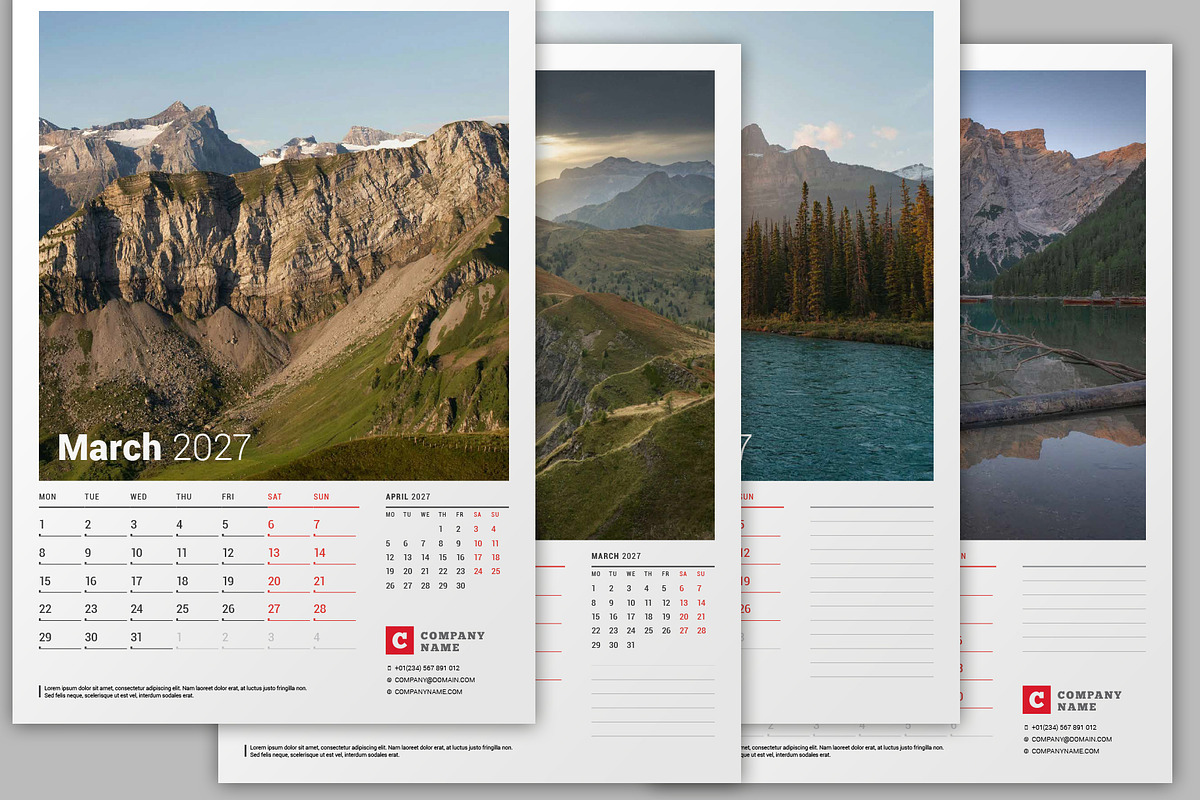Click the 'MON' column header on the front page
Screen dimensions: 1200x800
click(48, 497)
